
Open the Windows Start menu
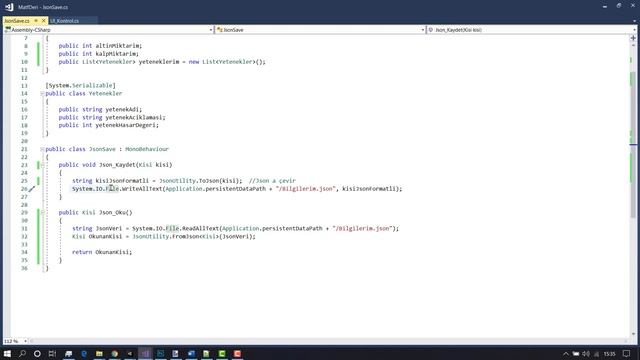pyautogui.click(x=7, y=353)
